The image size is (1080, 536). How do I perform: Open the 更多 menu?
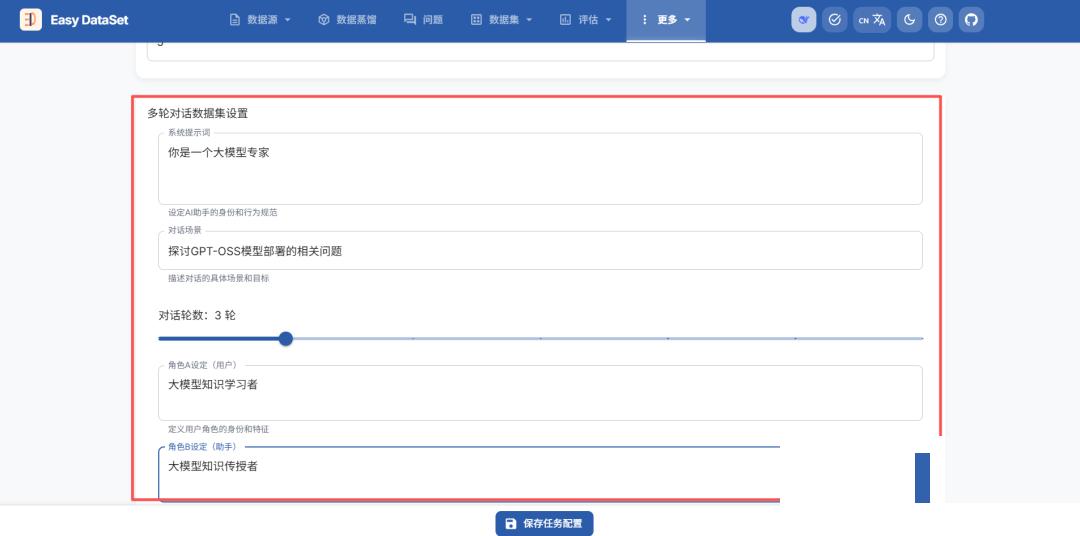click(x=666, y=20)
